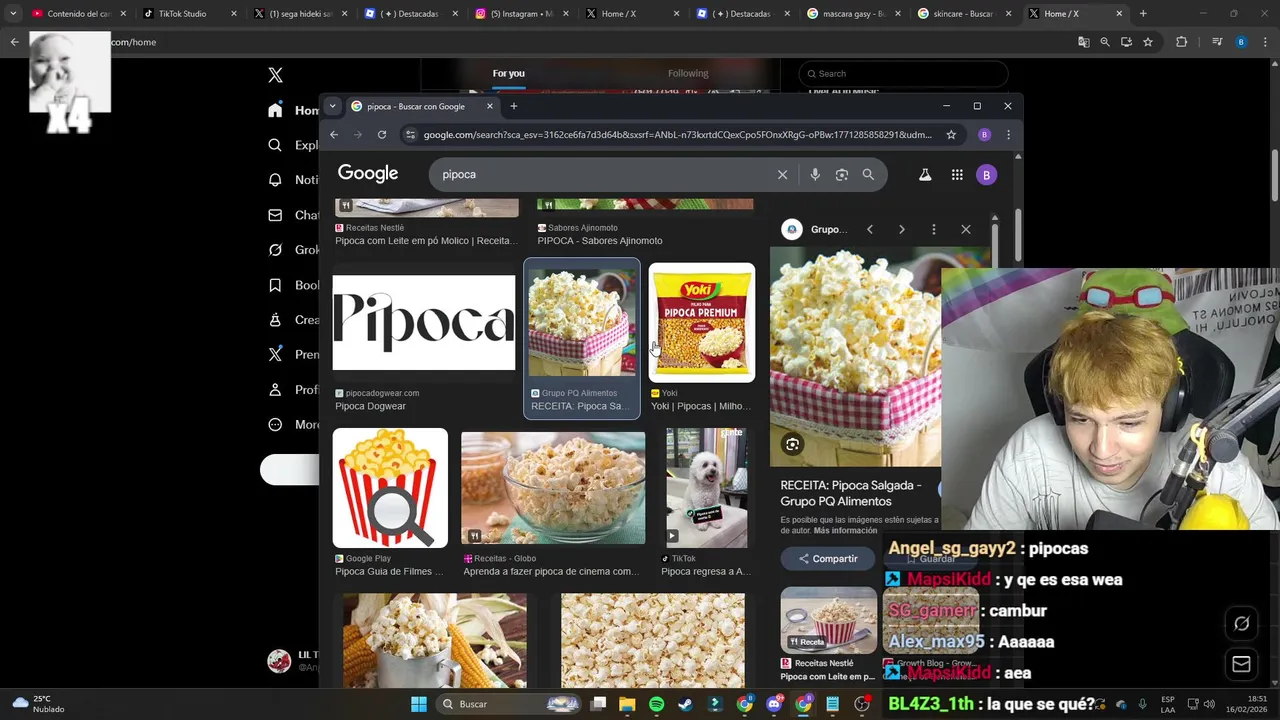The image size is (1280, 720).
Task: Open weather widget 25°C Nublado
Action: point(38,704)
